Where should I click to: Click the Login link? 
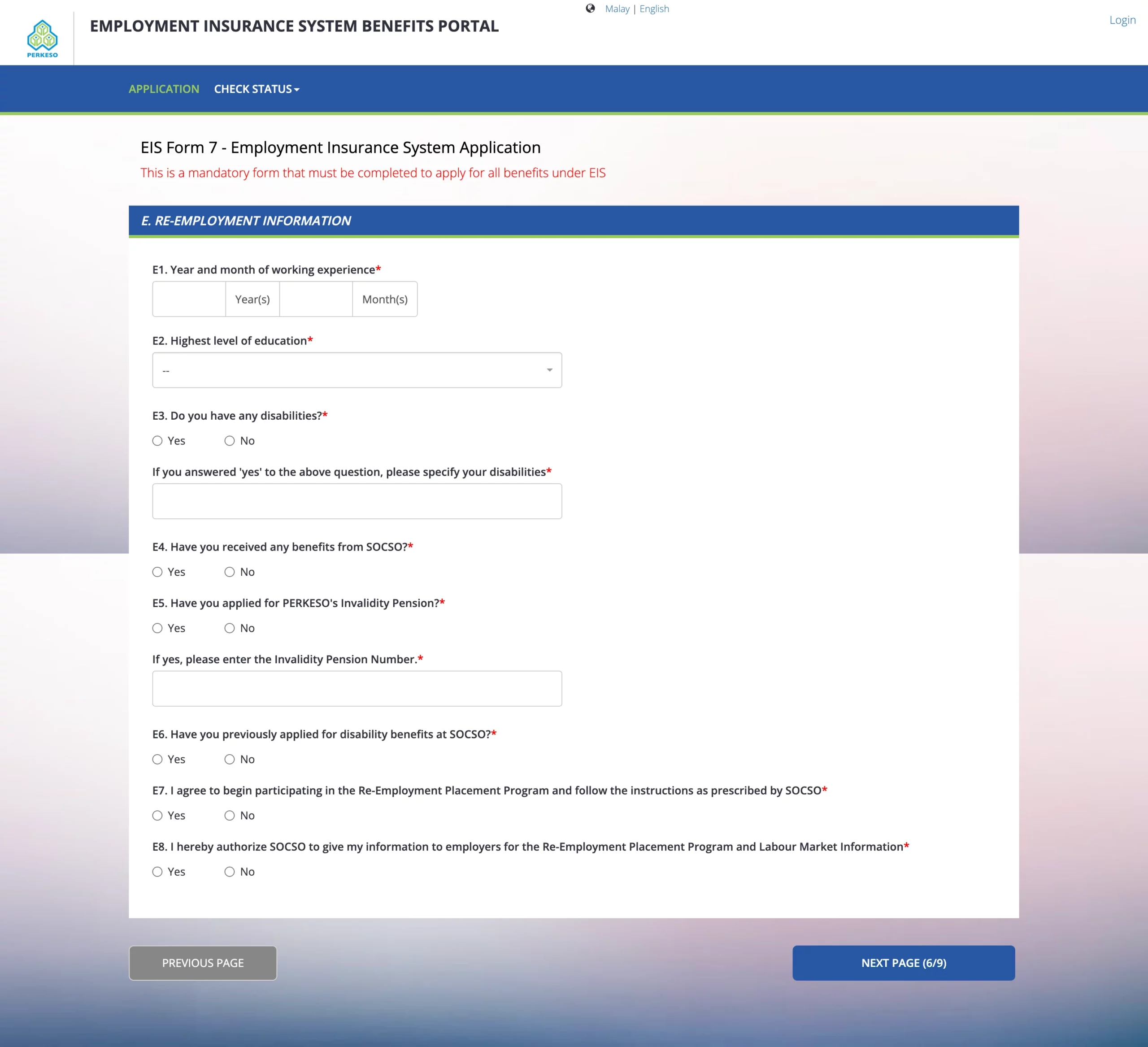tap(1122, 20)
